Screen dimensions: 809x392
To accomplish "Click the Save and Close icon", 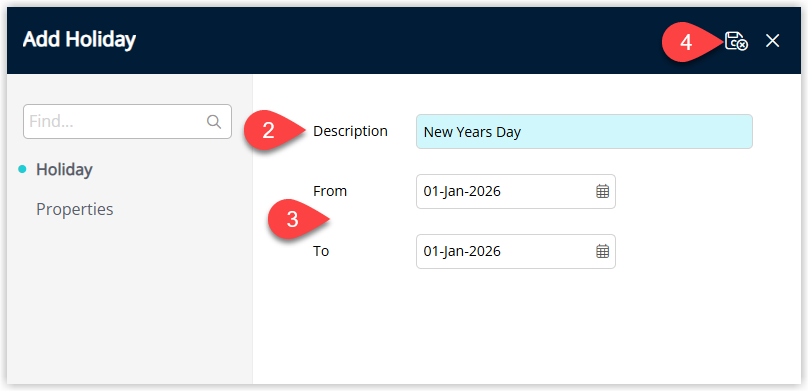I will tap(736, 41).
